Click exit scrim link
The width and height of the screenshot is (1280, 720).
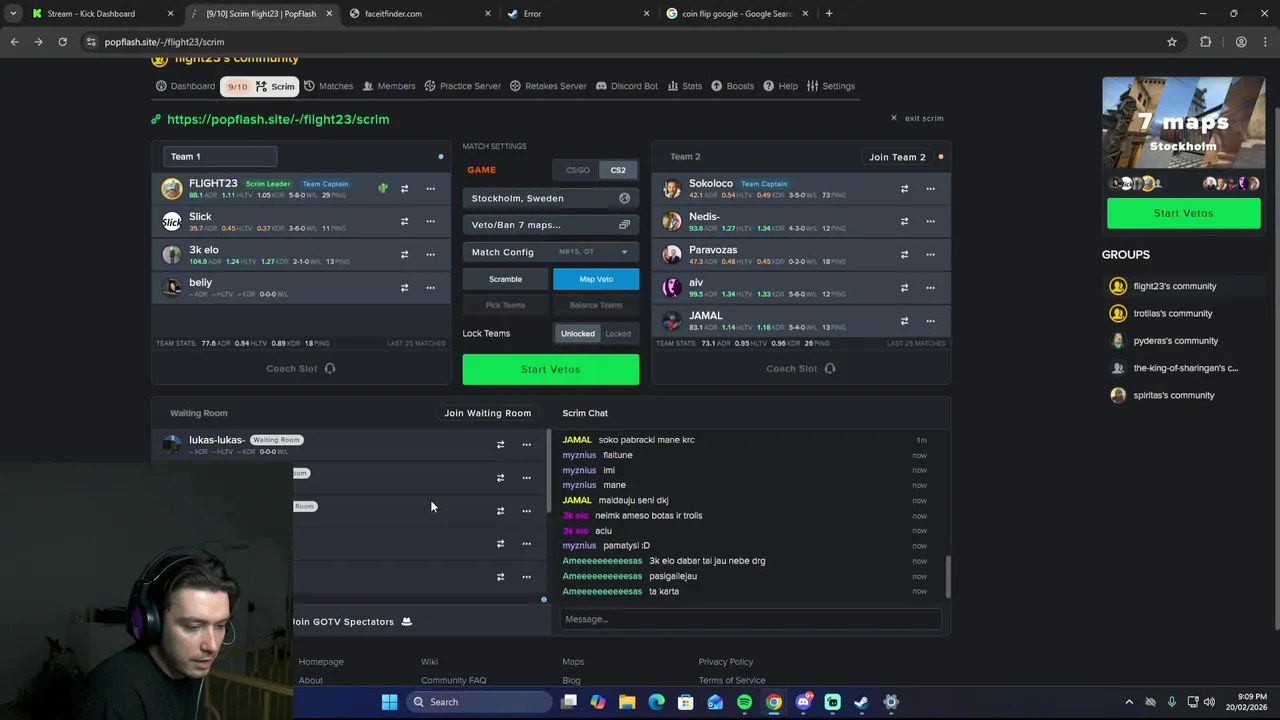pos(917,118)
